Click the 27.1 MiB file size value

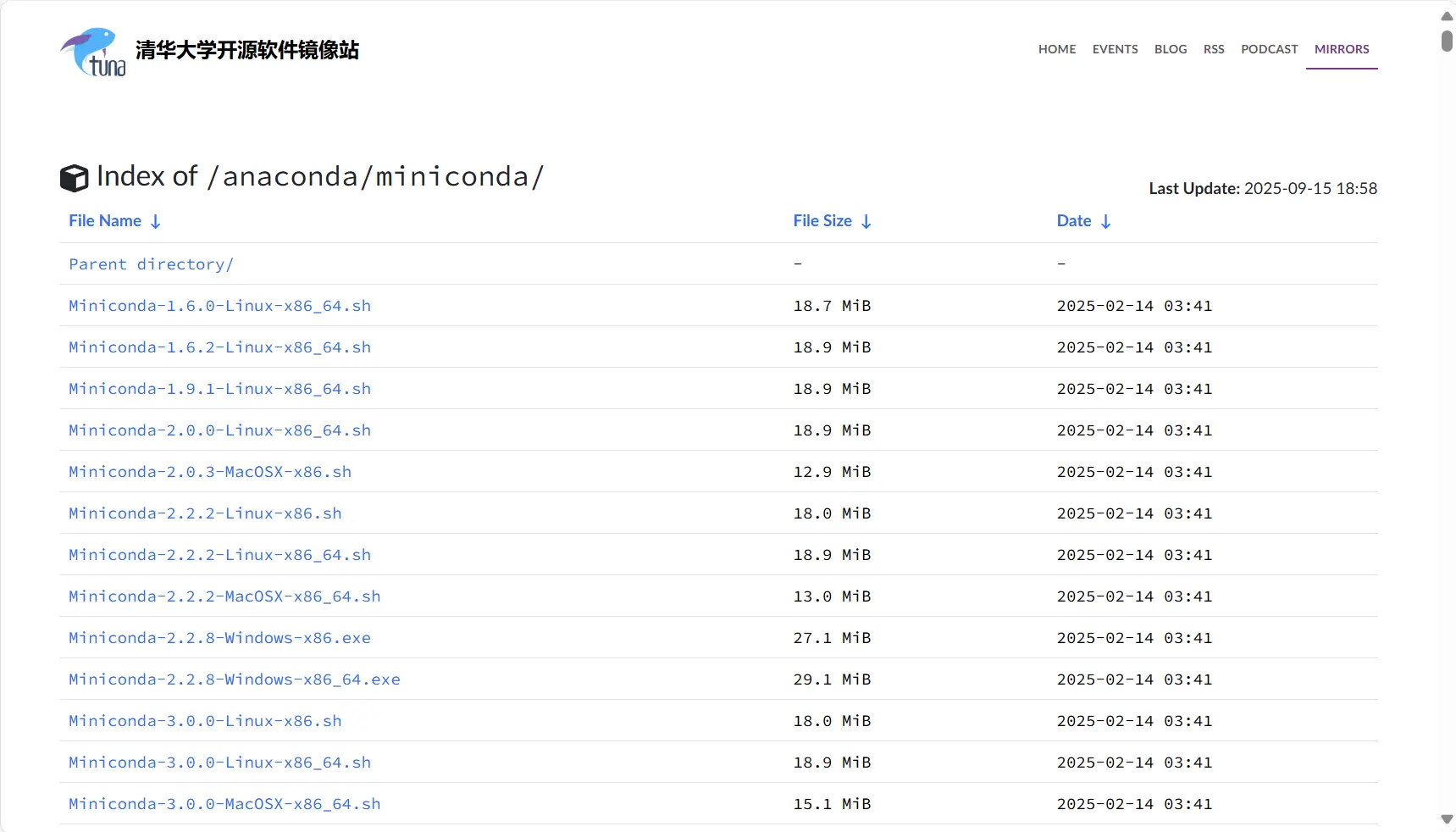pyautogui.click(x=832, y=638)
